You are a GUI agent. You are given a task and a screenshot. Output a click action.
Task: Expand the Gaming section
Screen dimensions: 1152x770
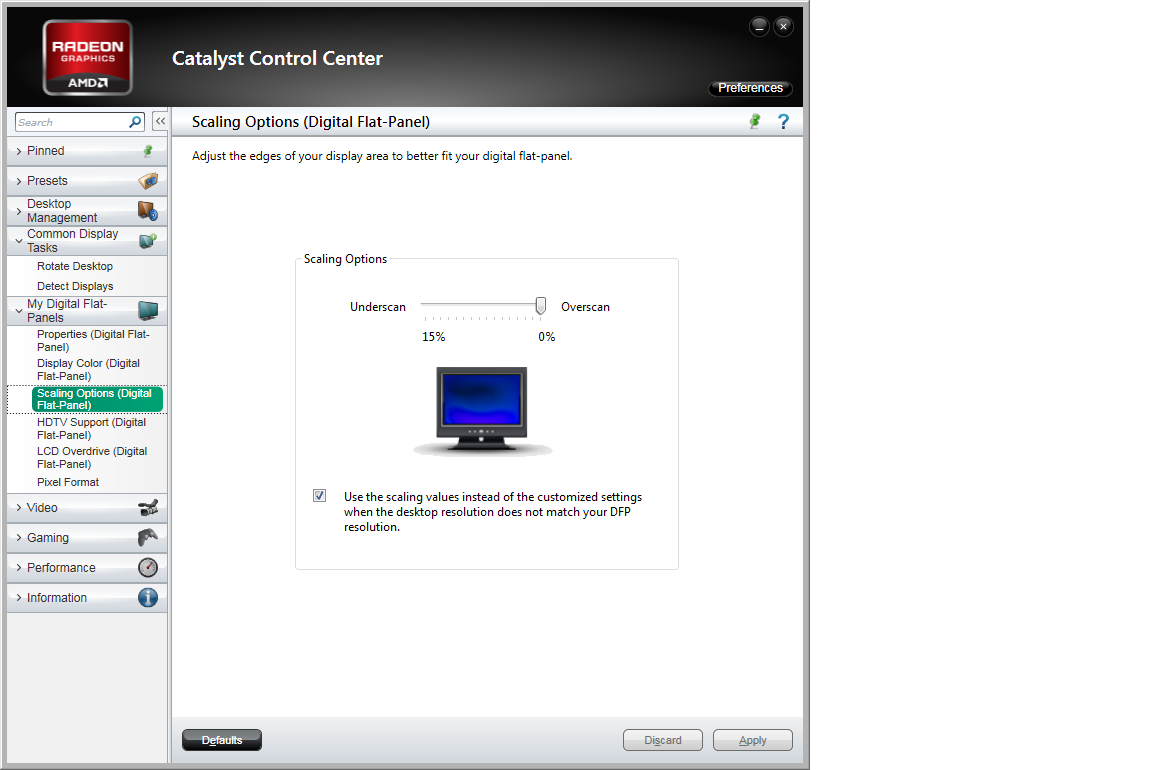click(19, 538)
